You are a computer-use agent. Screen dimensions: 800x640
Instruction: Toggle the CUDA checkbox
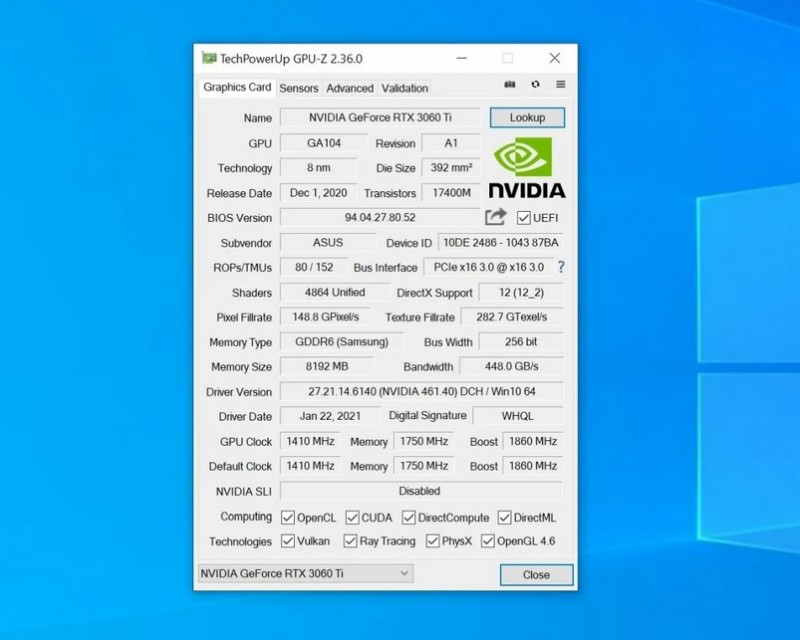[352, 518]
